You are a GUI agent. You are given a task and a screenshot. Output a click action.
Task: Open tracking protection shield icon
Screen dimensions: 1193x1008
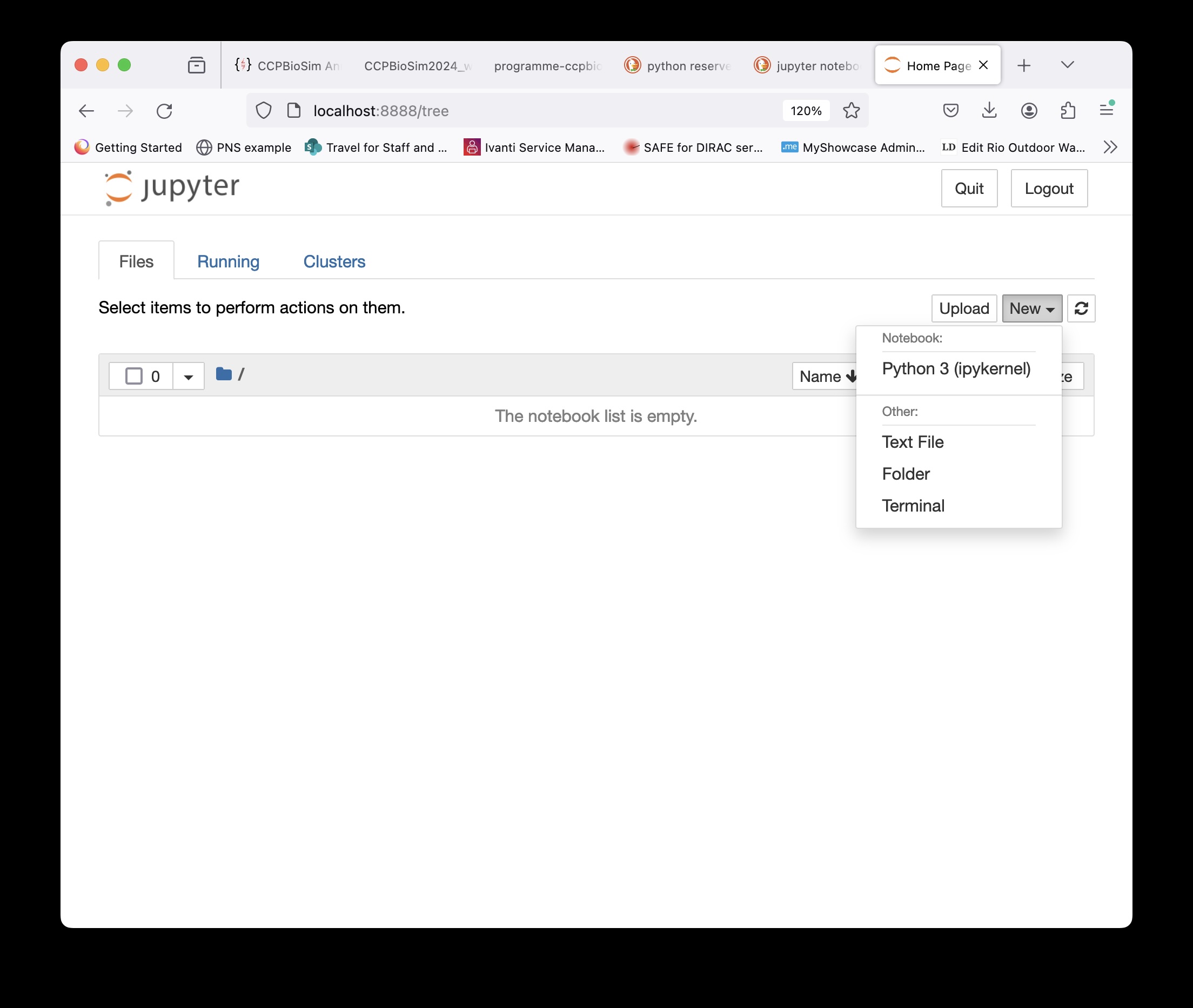pyautogui.click(x=264, y=110)
